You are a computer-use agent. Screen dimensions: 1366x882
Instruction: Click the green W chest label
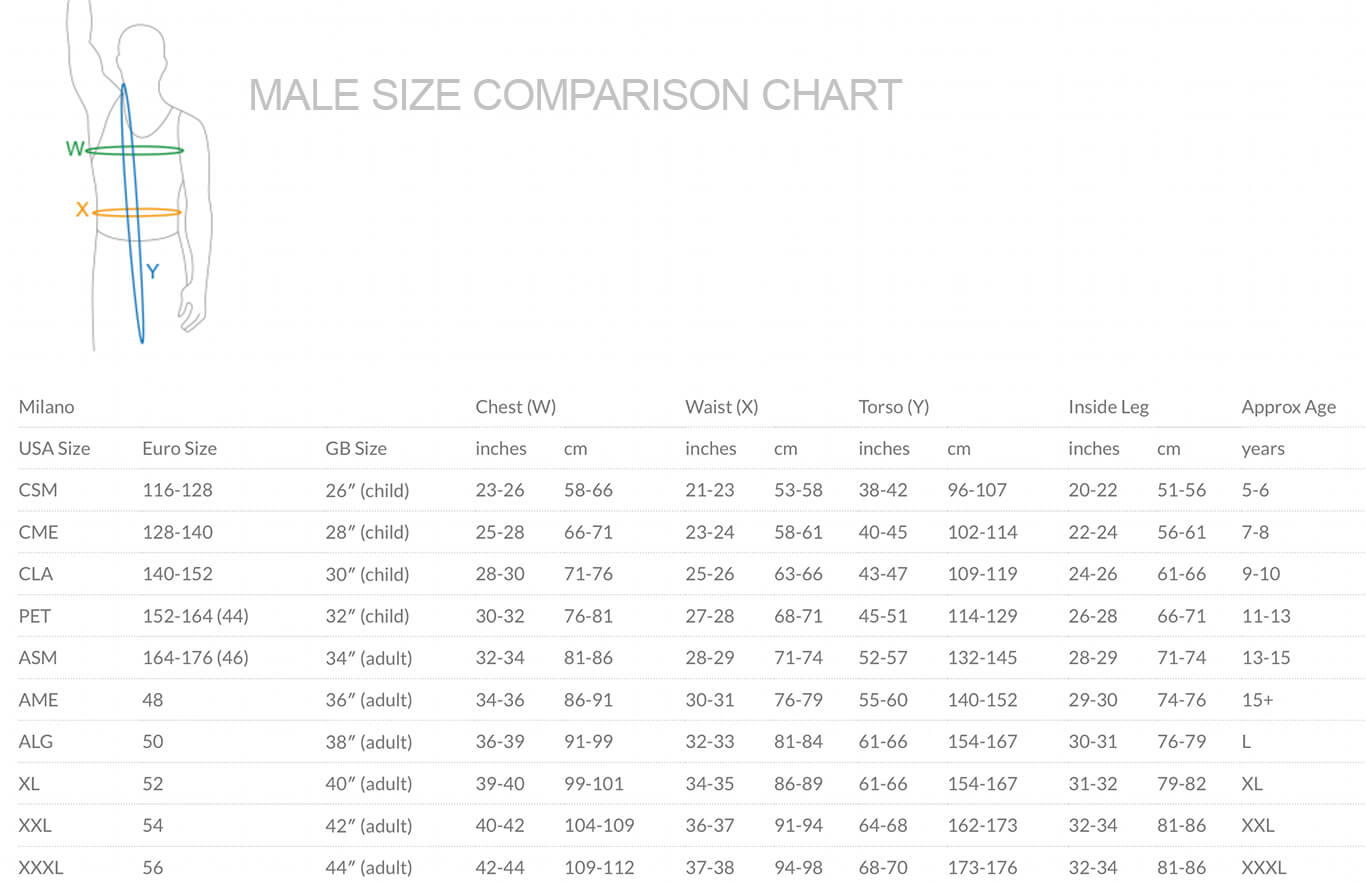click(x=74, y=149)
